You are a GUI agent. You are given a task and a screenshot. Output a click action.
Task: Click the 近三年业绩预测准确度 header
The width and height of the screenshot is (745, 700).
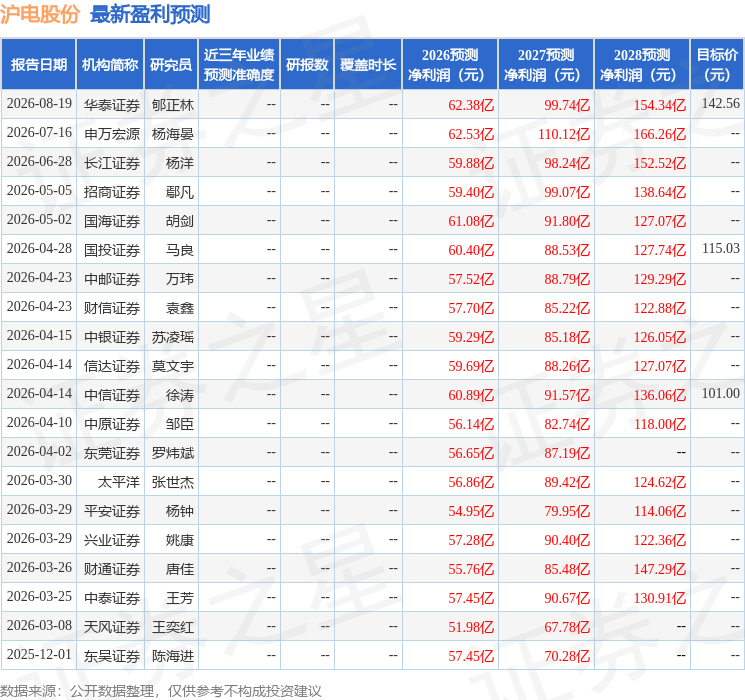point(239,65)
